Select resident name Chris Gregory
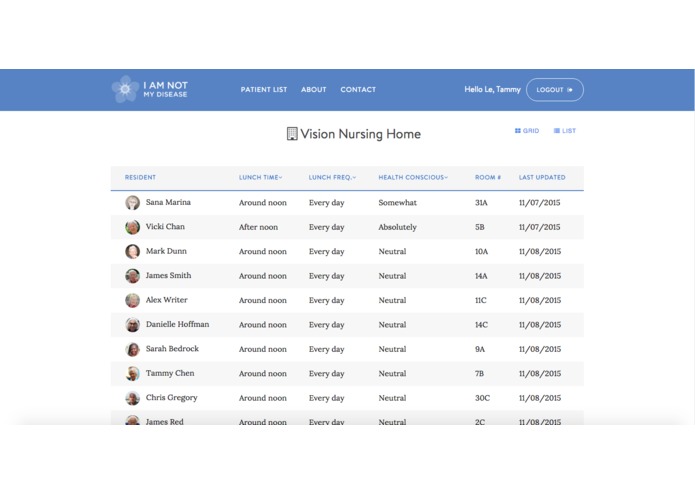Image resolution: width=695 pixels, height=494 pixels. point(172,397)
